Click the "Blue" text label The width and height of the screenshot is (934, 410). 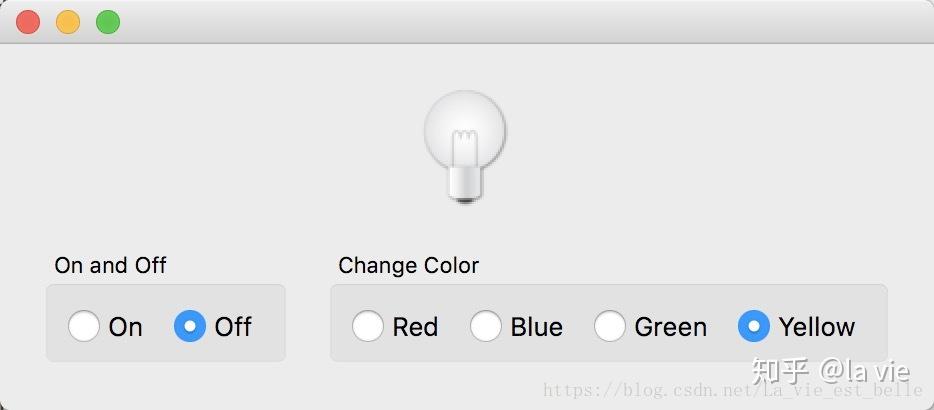click(x=537, y=327)
